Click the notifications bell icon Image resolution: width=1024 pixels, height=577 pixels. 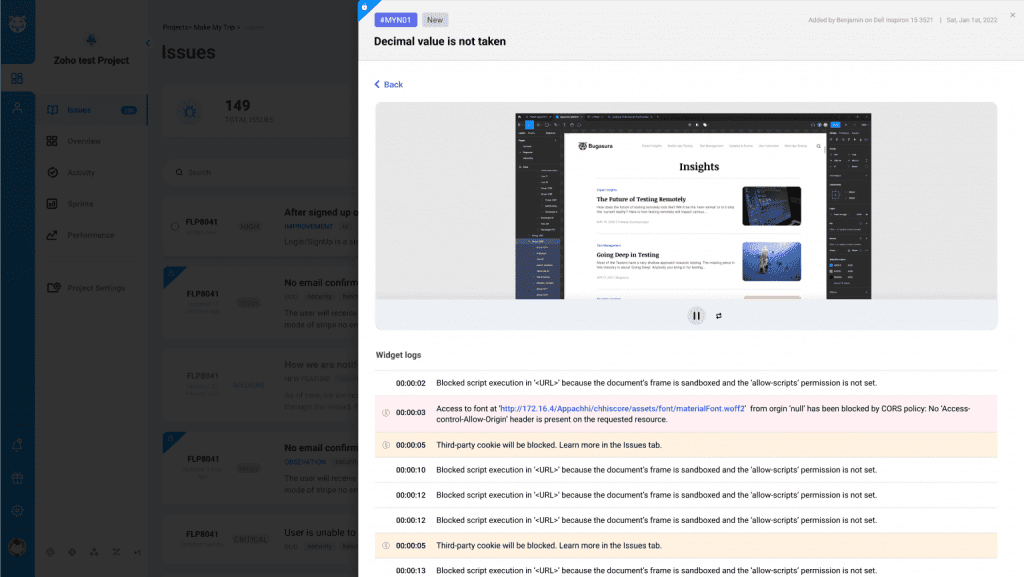(x=17, y=444)
